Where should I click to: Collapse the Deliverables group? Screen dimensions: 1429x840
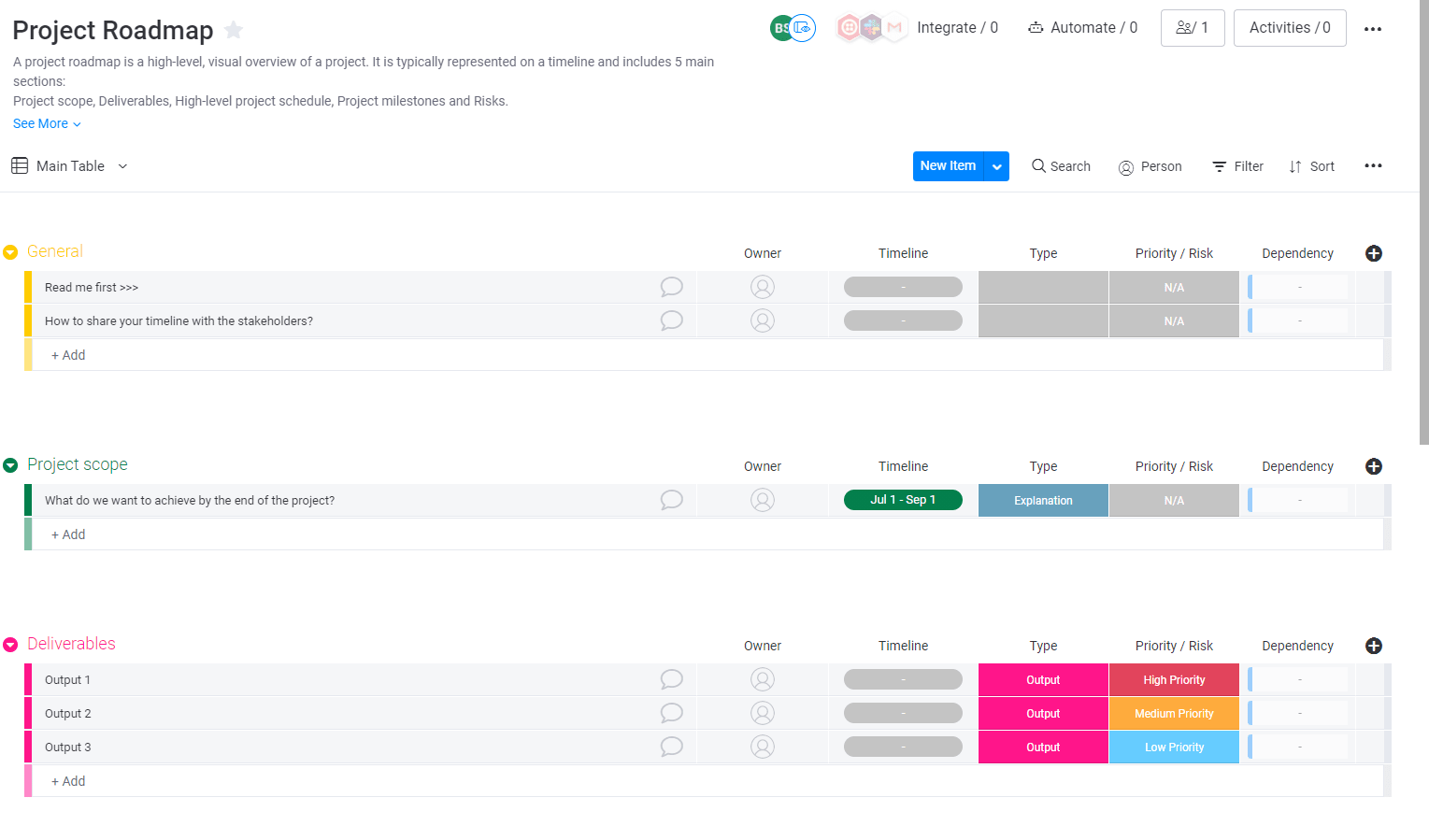[10, 645]
